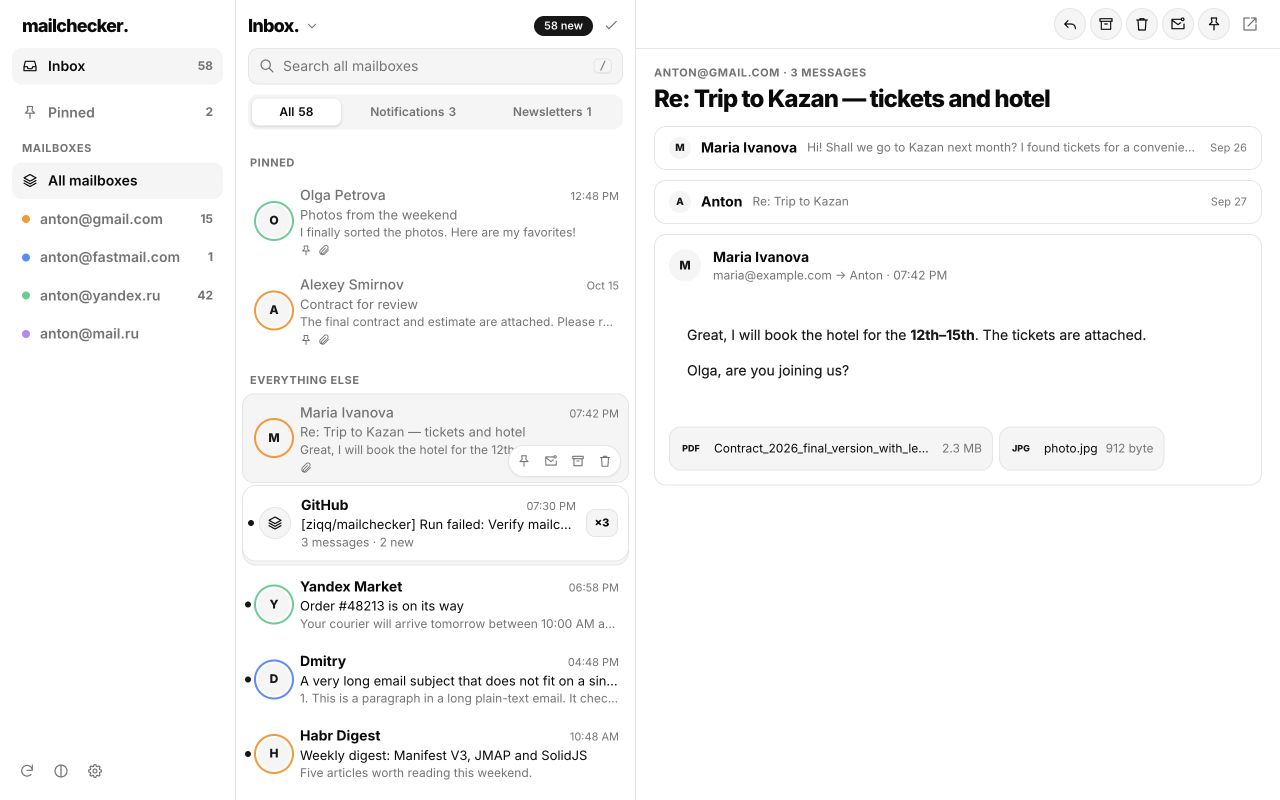This screenshot has height=800, width=1280.
Task: Click Maria Ivanova's M avatar in open message
Action: 685,265
